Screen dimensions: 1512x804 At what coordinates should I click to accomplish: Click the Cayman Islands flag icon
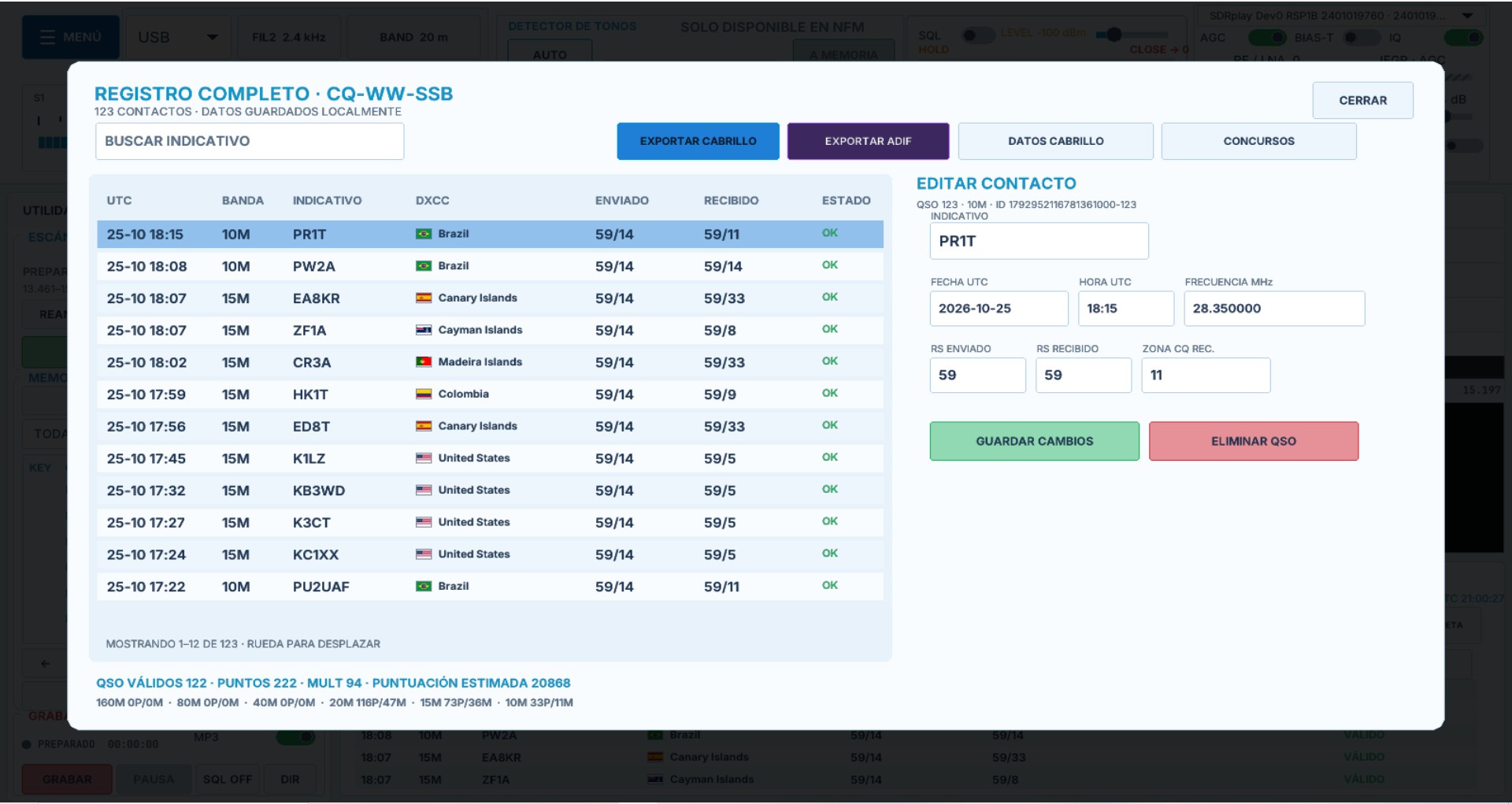tap(424, 330)
